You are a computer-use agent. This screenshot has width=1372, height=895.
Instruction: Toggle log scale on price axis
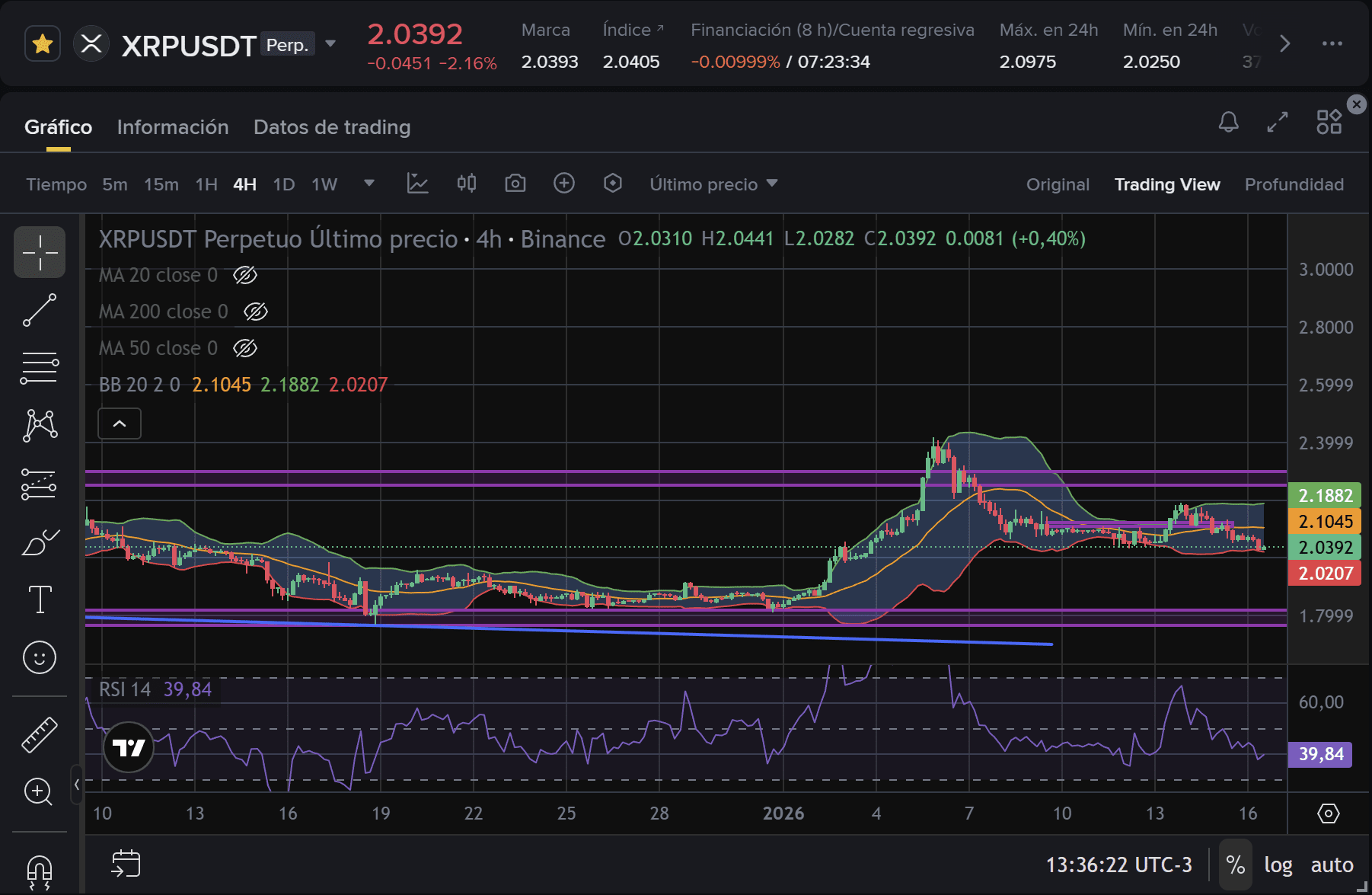[1278, 865]
